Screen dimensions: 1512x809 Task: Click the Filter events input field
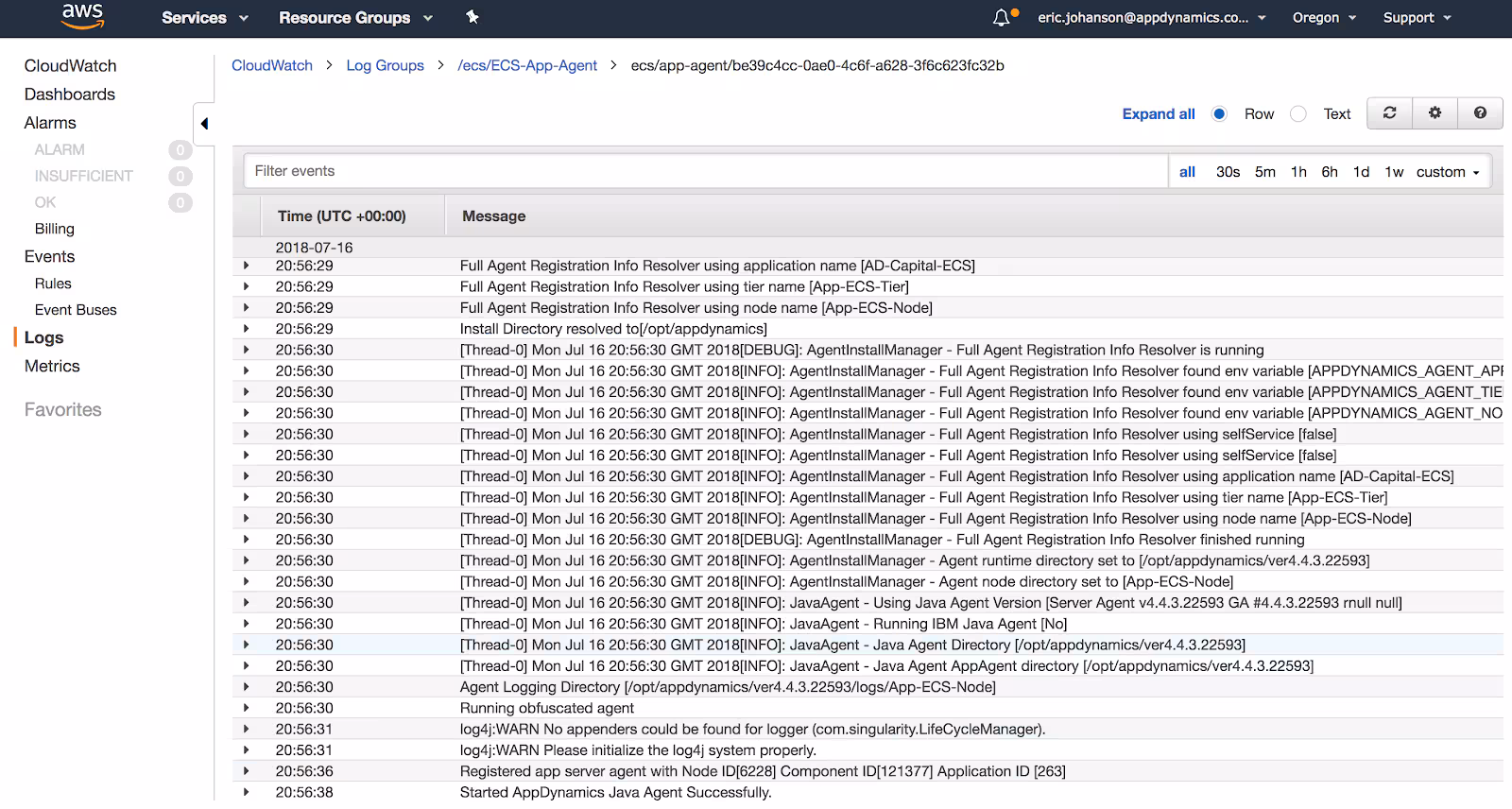point(704,171)
